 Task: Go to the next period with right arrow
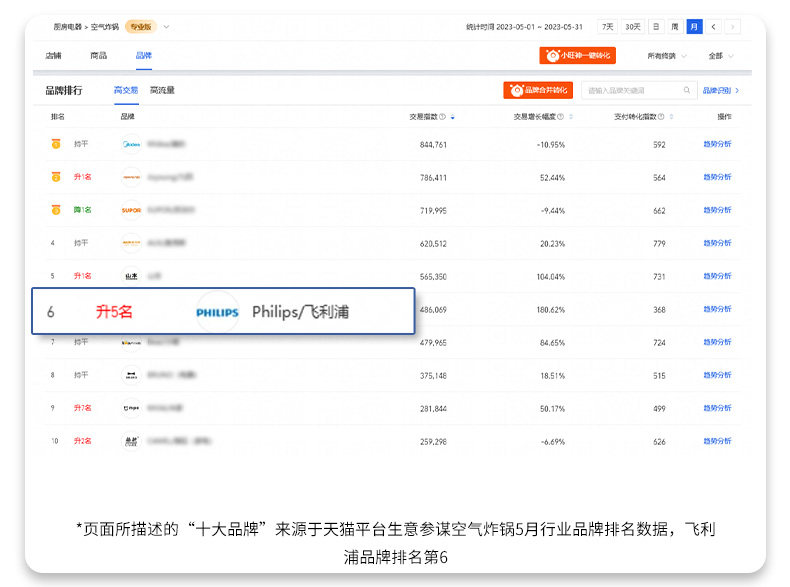tap(733, 27)
